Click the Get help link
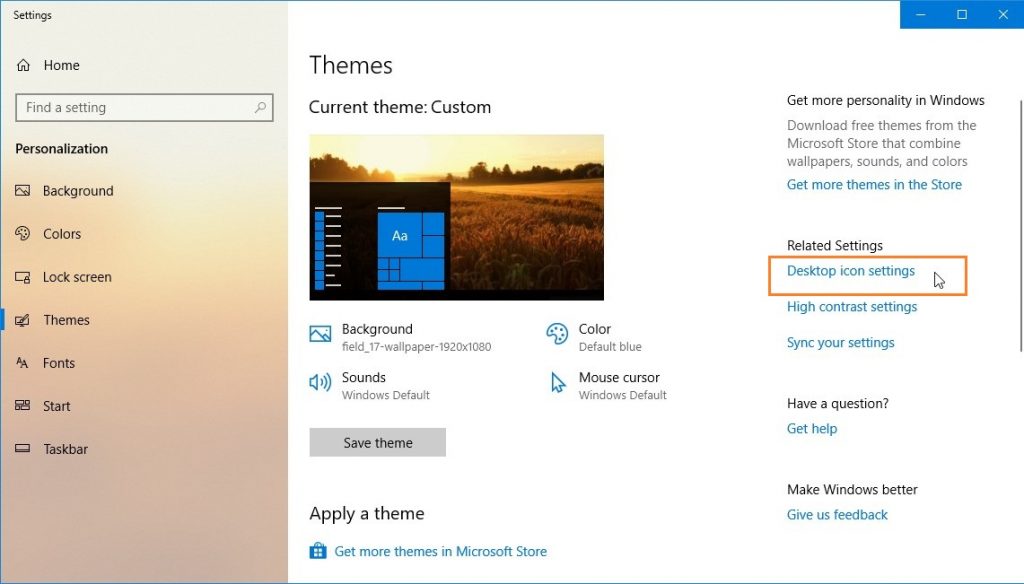The image size is (1024, 584). pyautogui.click(x=812, y=429)
